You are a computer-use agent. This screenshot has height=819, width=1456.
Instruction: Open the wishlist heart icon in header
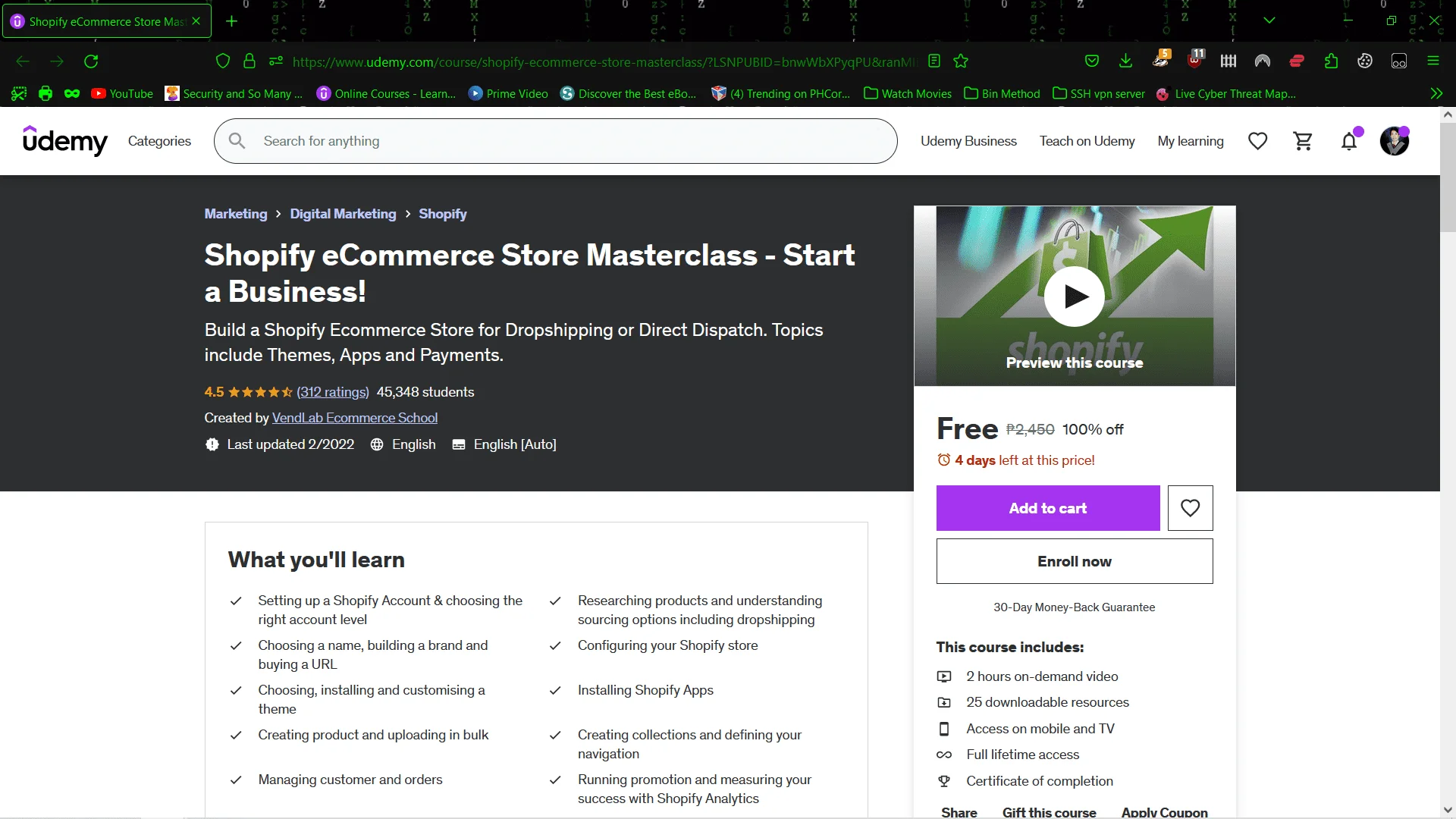(1257, 141)
